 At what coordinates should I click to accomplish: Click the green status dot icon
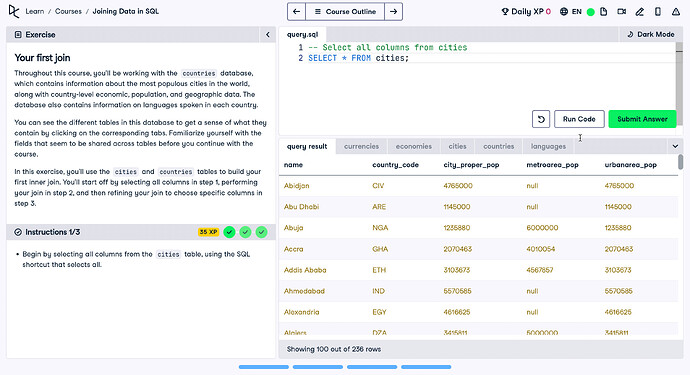click(591, 12)
